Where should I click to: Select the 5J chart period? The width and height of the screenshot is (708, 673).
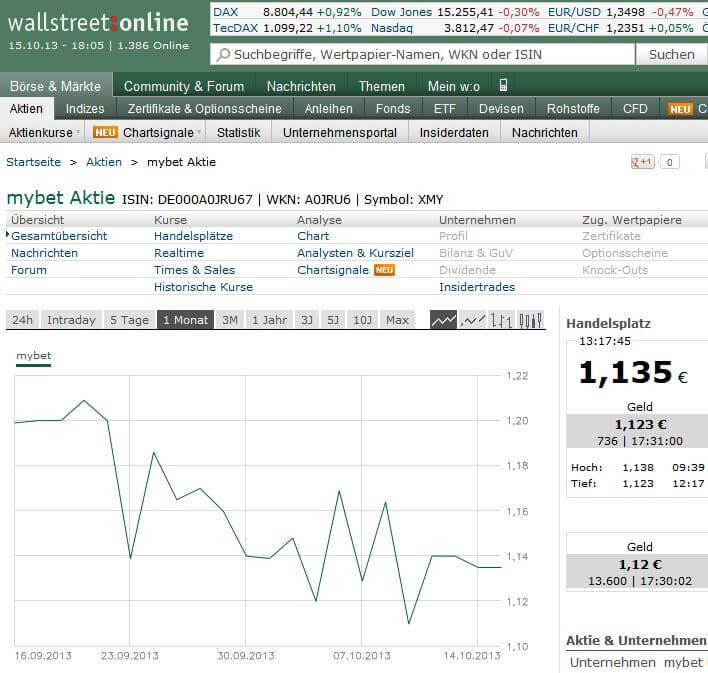pos(333,320)
